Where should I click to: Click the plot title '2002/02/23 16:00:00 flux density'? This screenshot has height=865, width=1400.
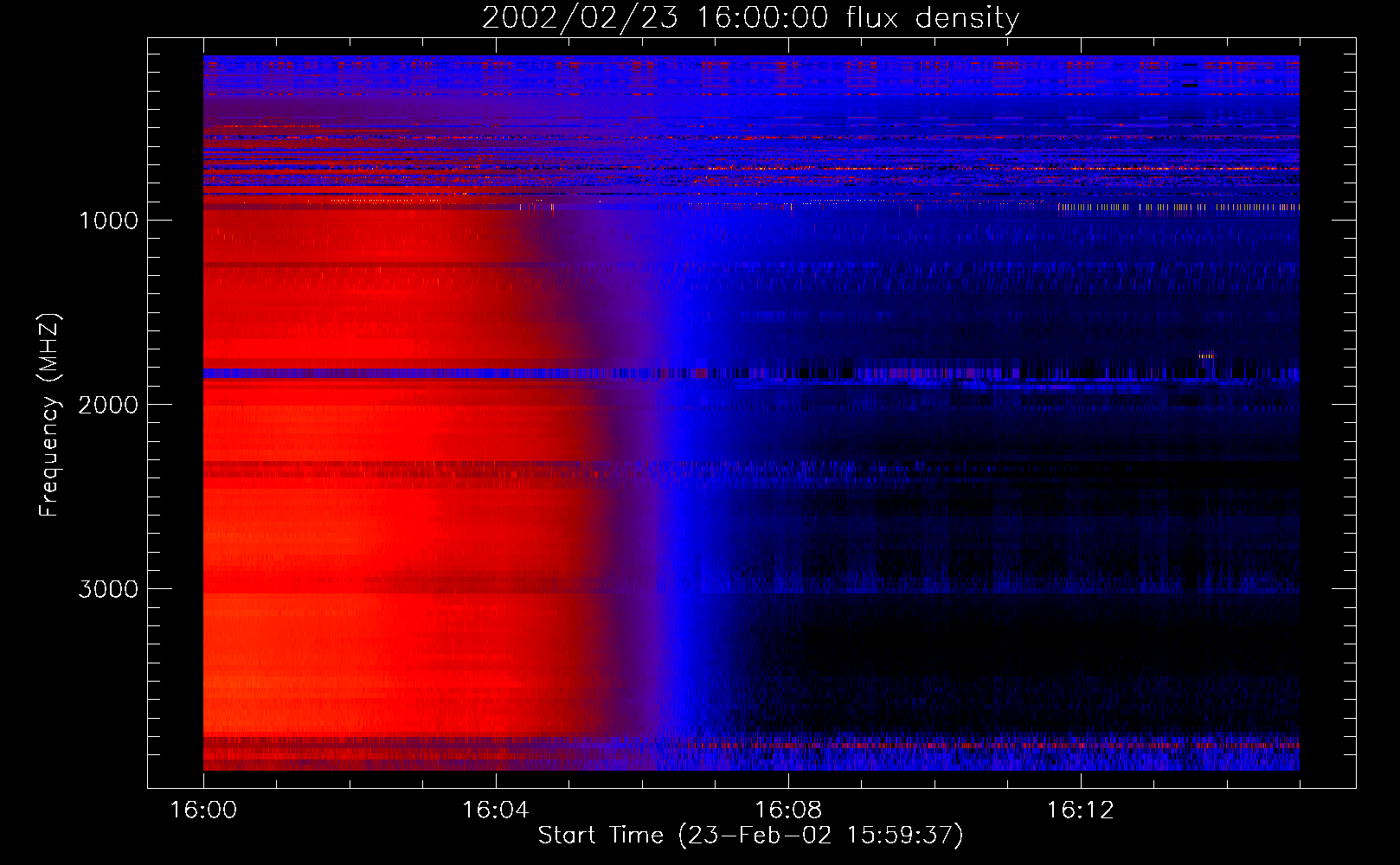(750, 17)
